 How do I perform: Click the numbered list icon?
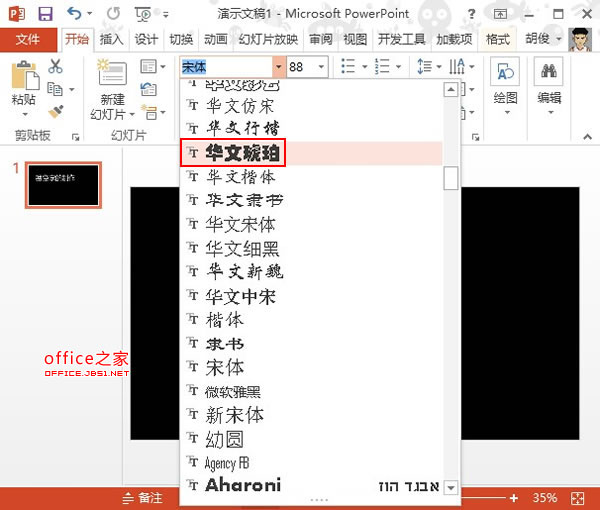point(382,66)
